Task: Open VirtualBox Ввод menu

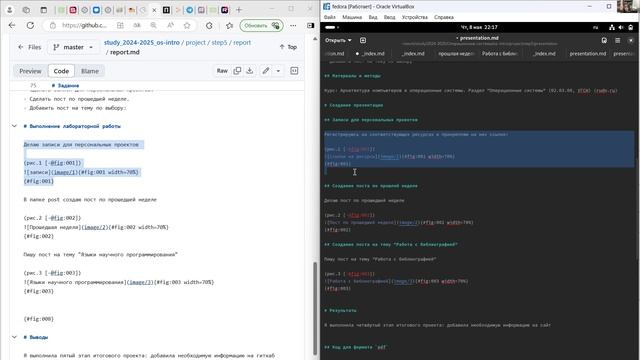Action: click(x=389, y=17)
